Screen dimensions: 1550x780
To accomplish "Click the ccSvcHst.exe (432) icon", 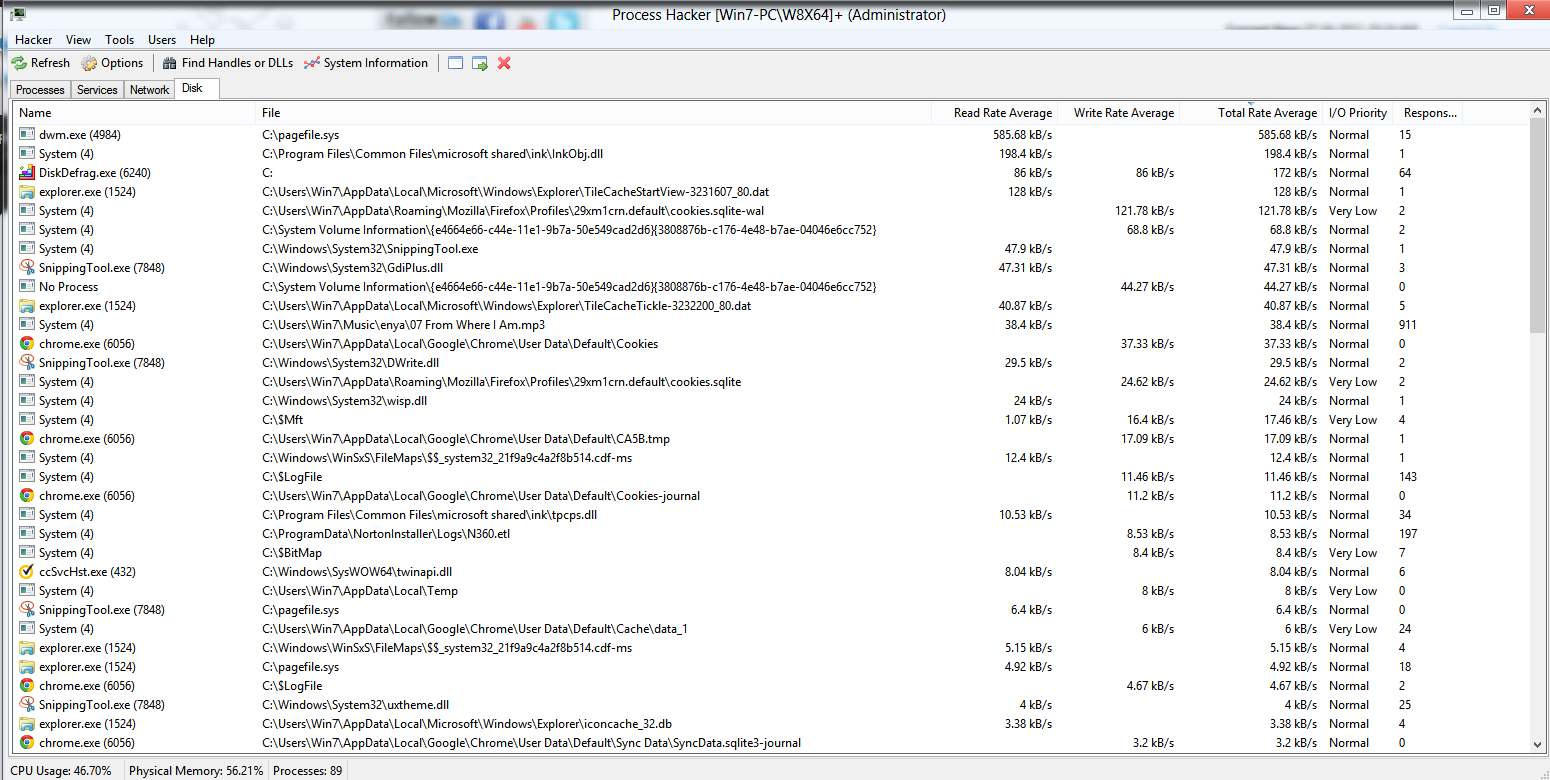I will point(27,572).
